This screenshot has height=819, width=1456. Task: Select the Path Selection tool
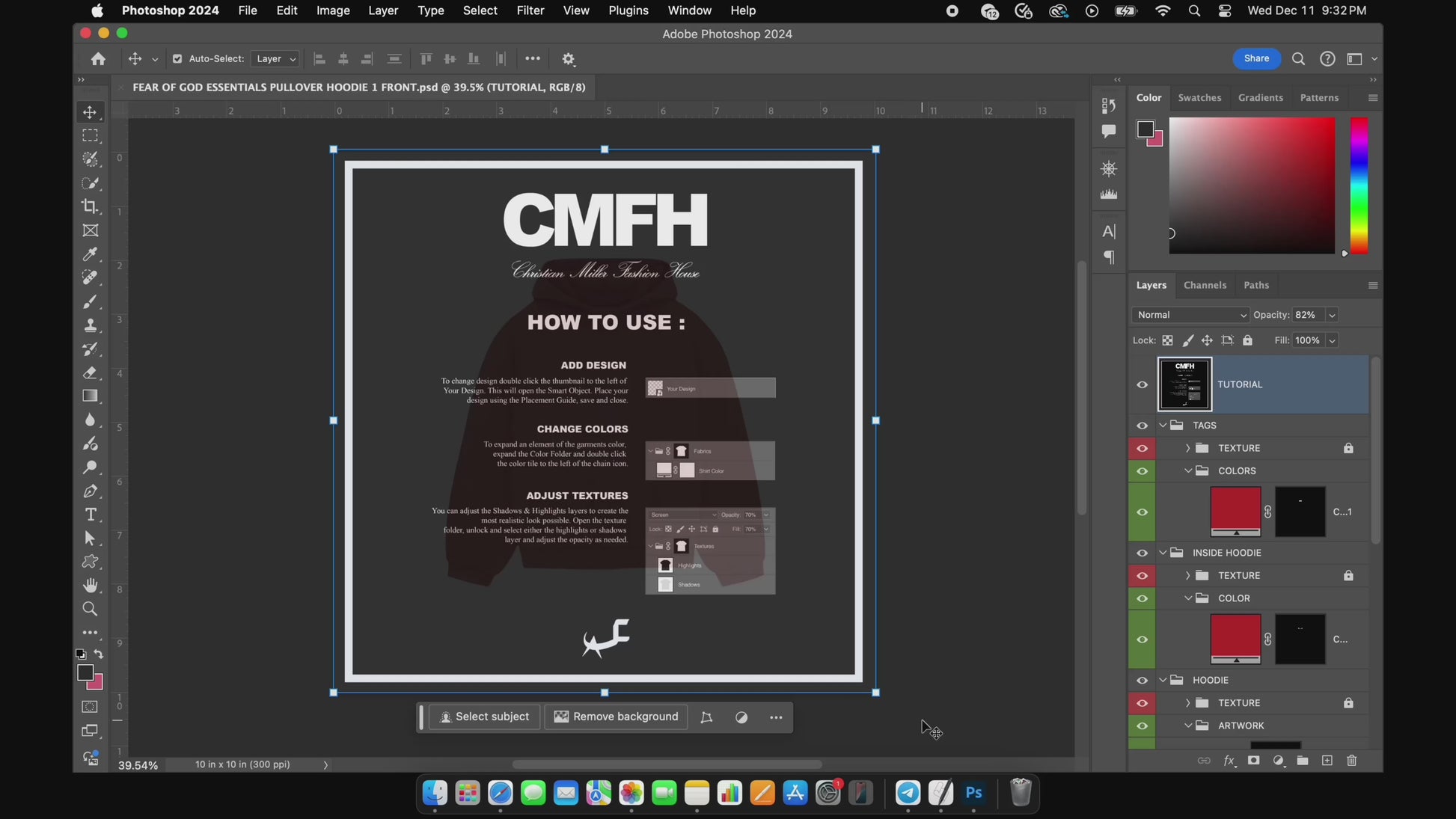[x=90, y=539]
